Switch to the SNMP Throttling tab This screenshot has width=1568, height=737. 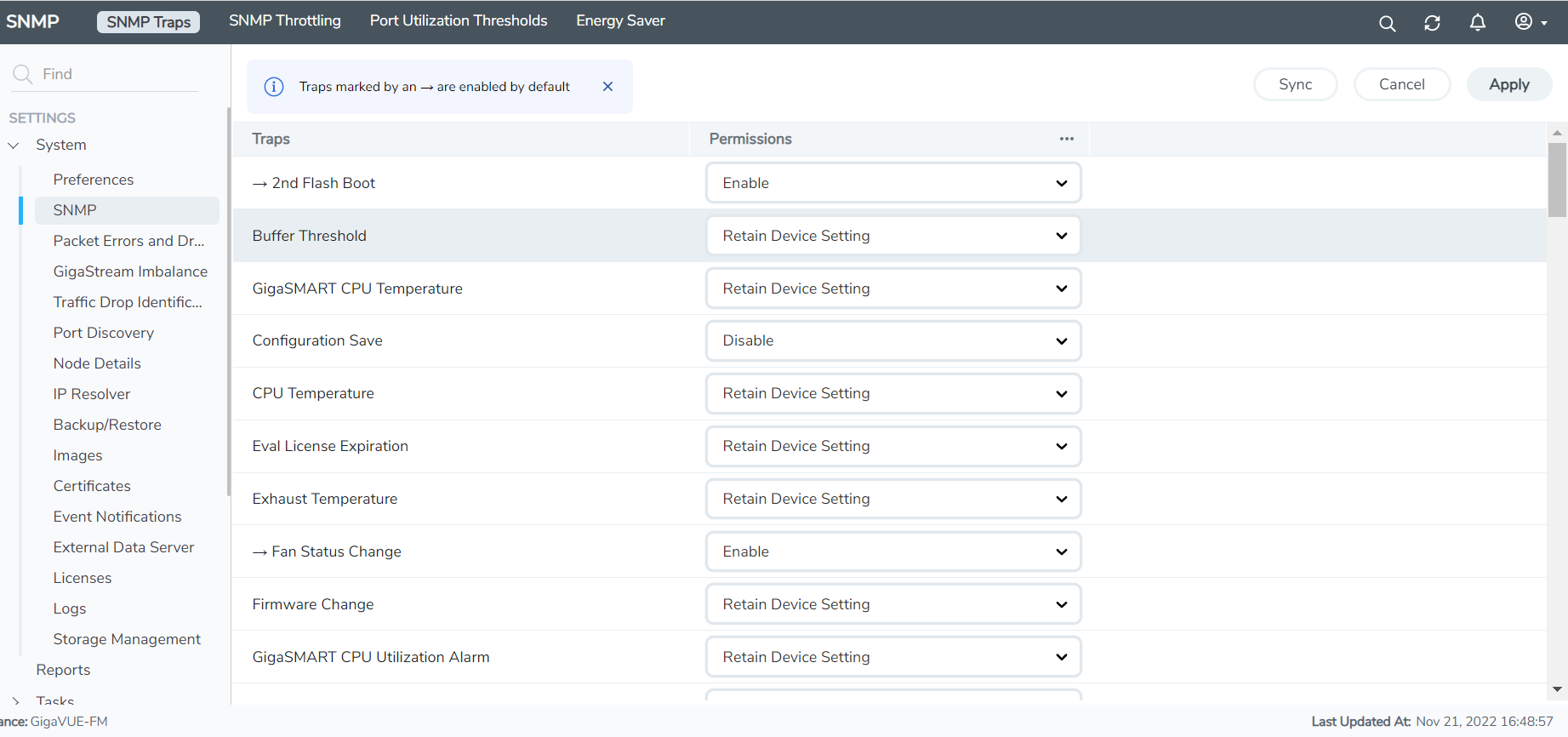pos(284,21)
